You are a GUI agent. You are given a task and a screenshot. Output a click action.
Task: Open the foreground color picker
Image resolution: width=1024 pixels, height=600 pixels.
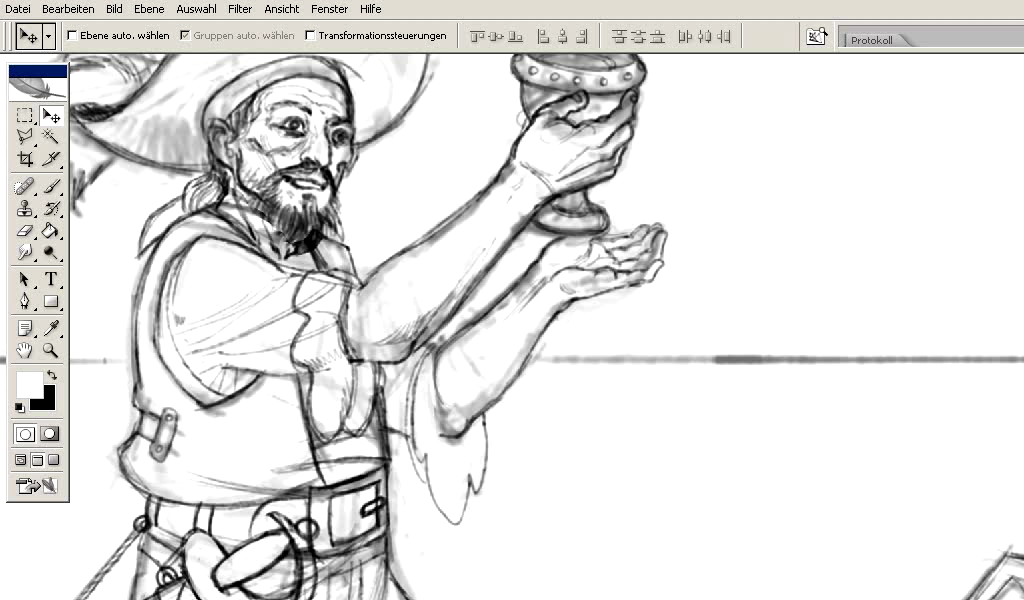(x=28, y=384)
